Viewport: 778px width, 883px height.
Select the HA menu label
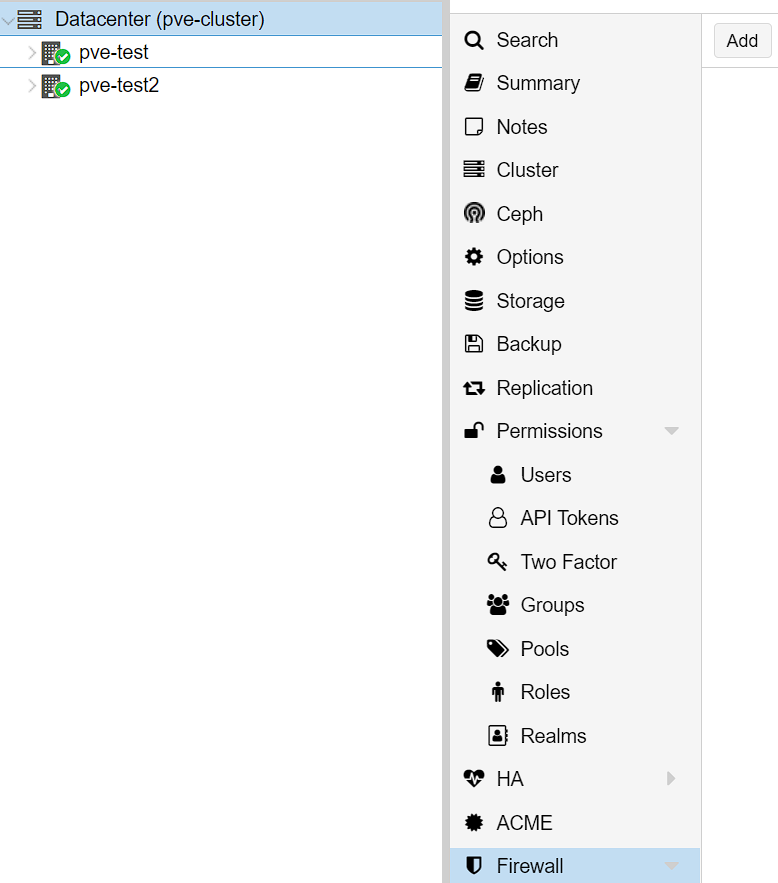pyautogui.click(x=510, y=779)
